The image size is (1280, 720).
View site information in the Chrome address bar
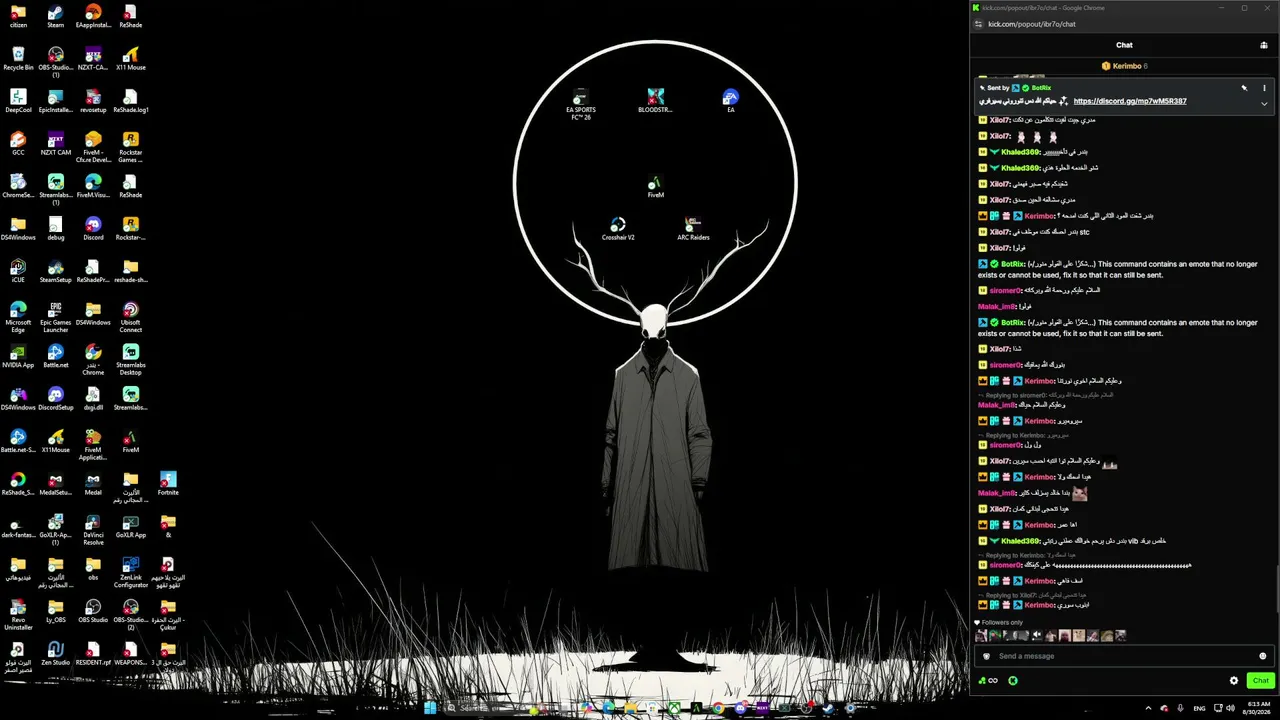pos(979,24)
